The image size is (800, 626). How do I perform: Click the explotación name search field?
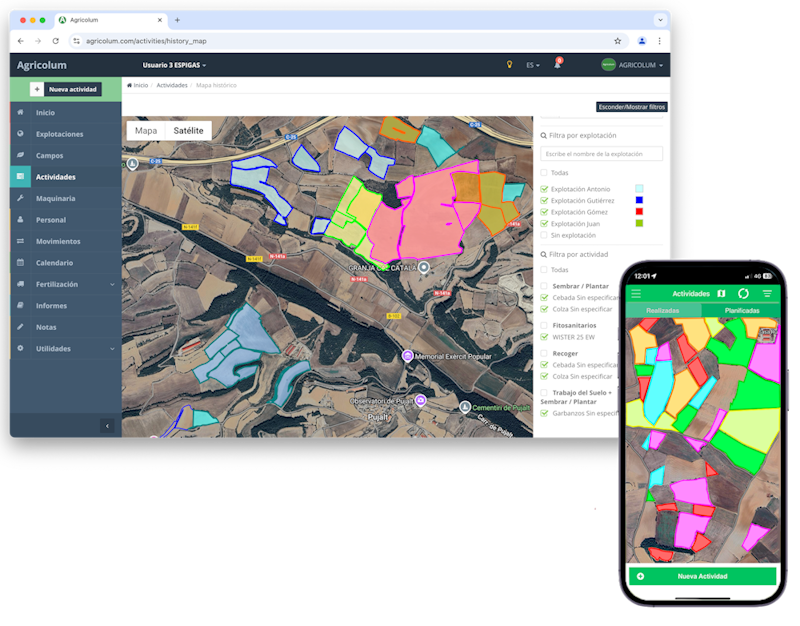601,154
